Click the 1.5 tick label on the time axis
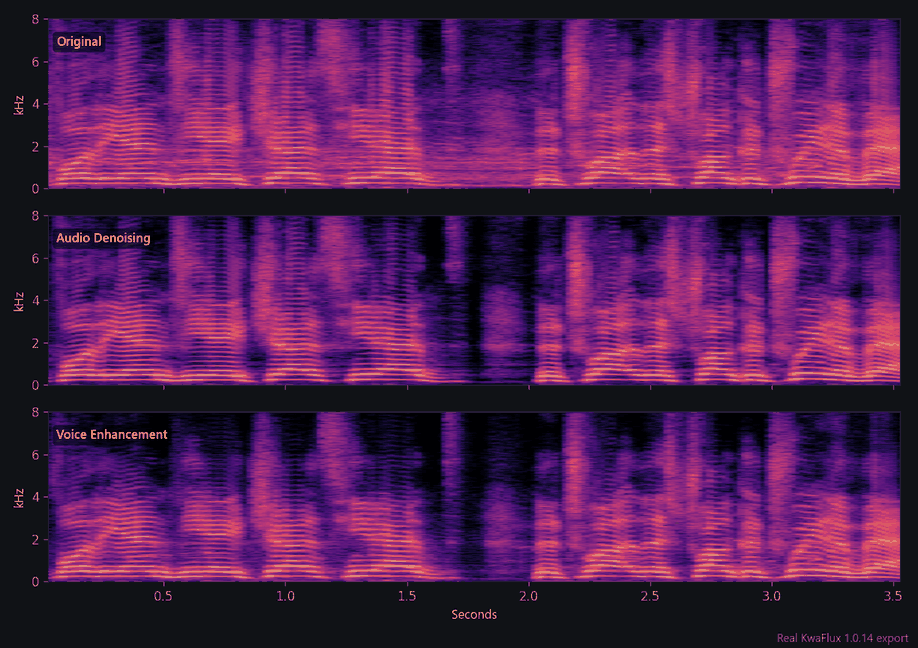 407,596
